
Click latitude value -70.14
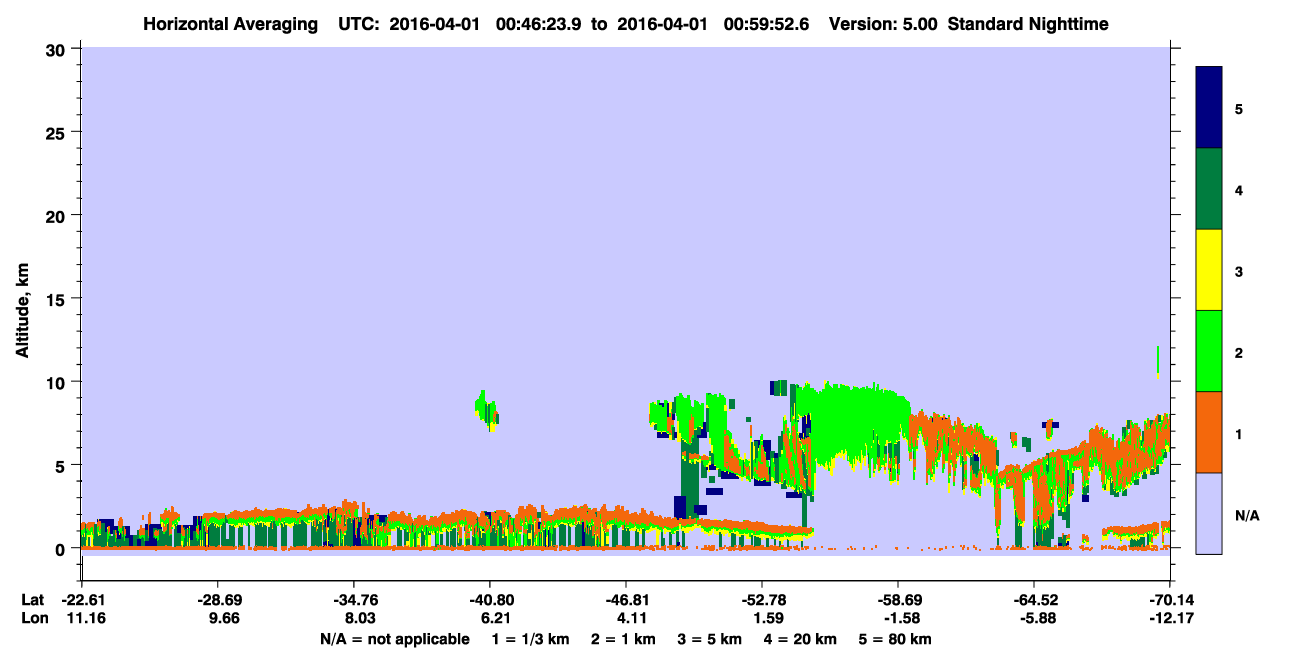(x=1169, y=600)
